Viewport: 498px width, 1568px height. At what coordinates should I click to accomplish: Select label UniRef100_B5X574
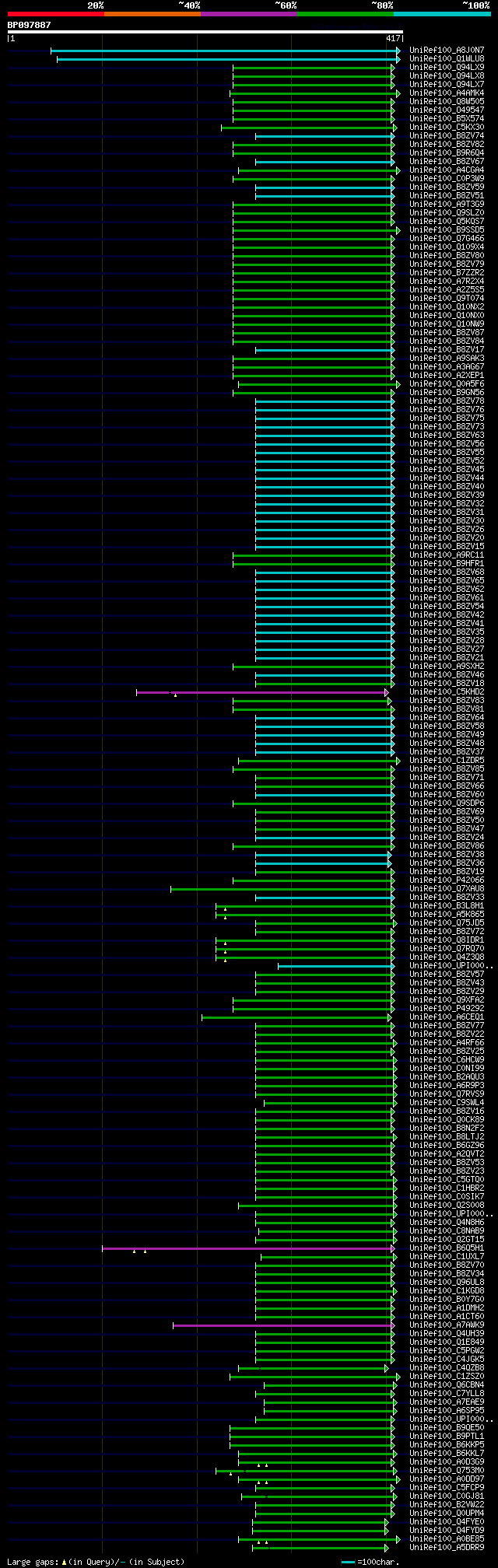[x=447, y=118]
